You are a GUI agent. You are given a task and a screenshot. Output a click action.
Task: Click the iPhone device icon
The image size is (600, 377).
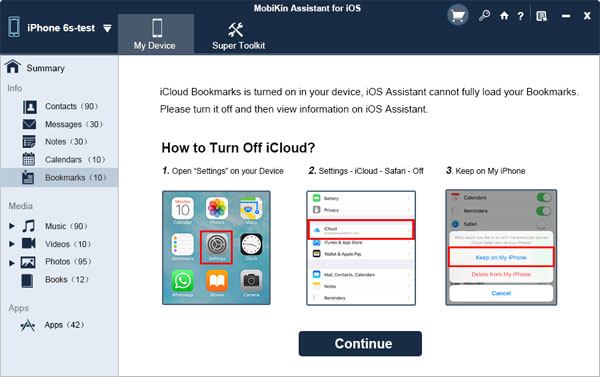click(14, 27)
